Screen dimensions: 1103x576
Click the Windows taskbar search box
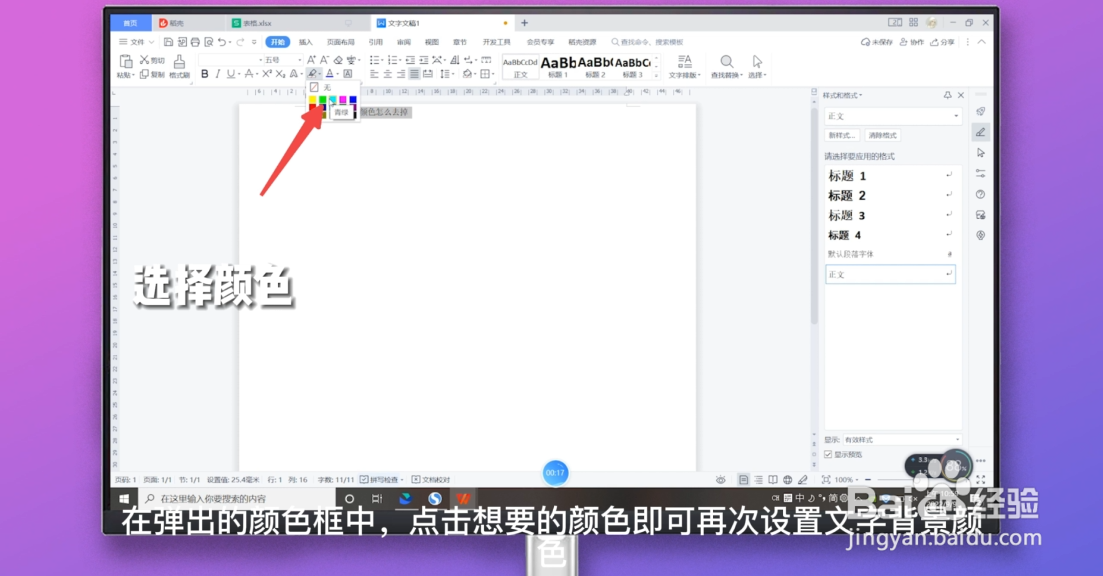236,499
